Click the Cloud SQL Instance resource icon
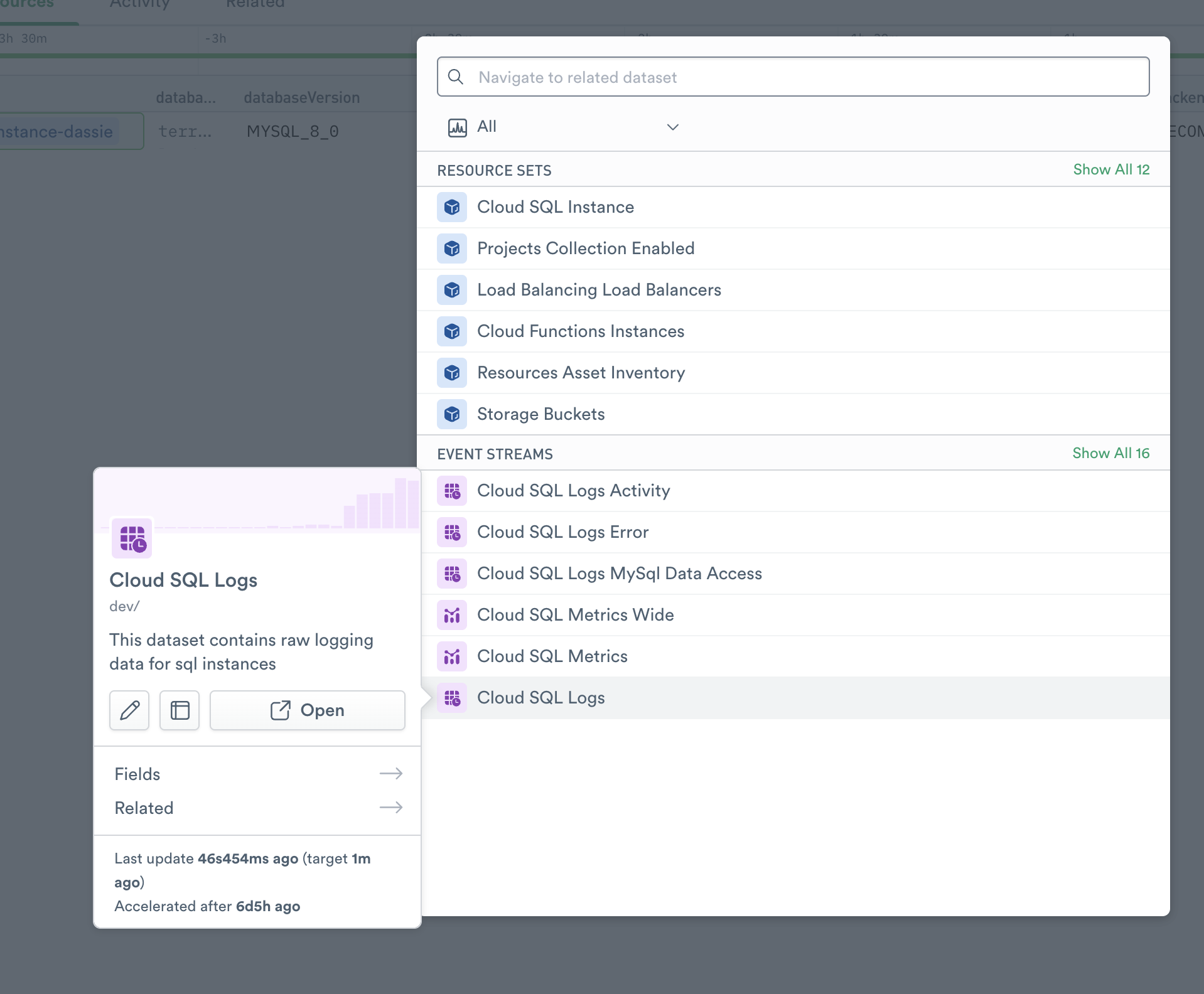 point(452,207)
